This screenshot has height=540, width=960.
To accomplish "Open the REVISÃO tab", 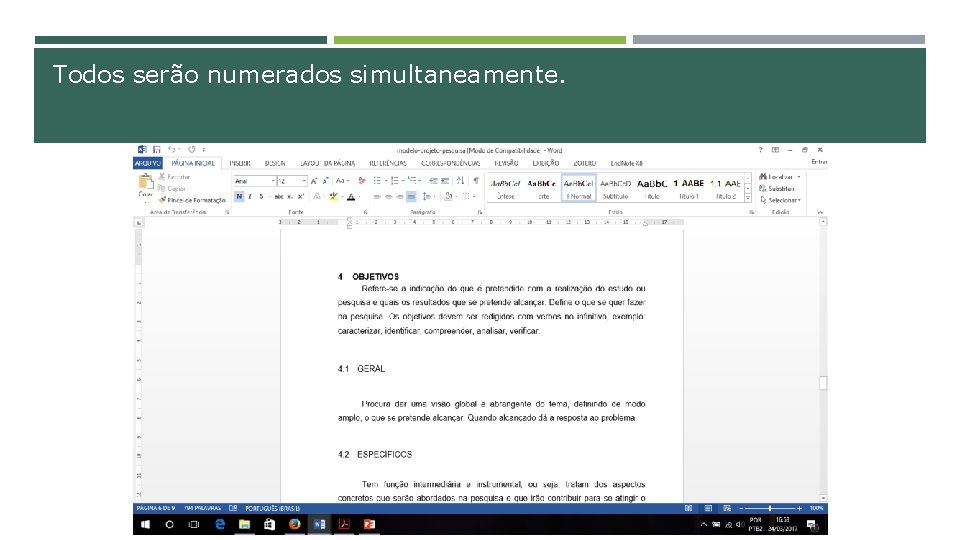I will (506, 163).
